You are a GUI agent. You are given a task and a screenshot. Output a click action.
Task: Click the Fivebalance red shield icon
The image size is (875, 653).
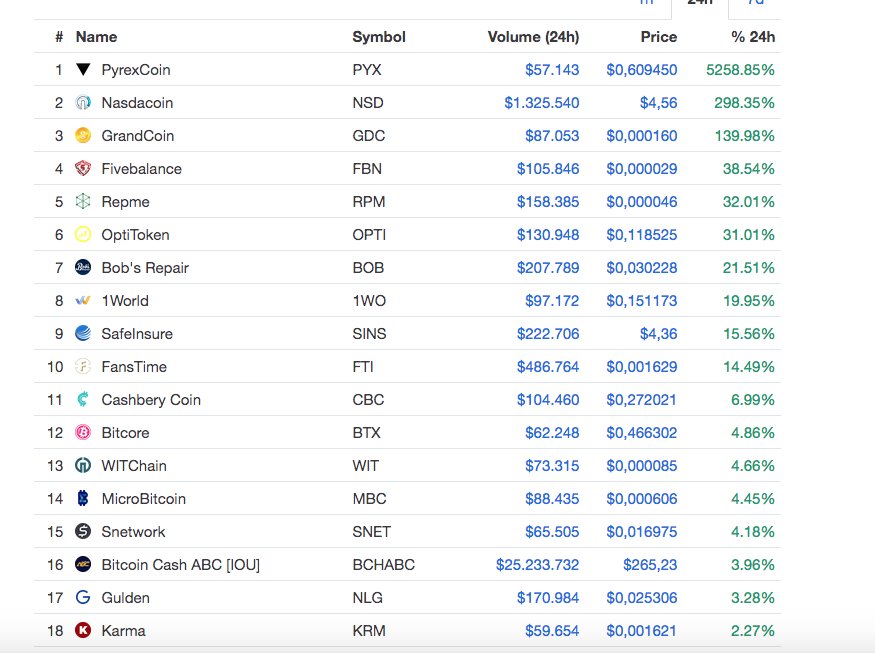[x=83, y=169]
